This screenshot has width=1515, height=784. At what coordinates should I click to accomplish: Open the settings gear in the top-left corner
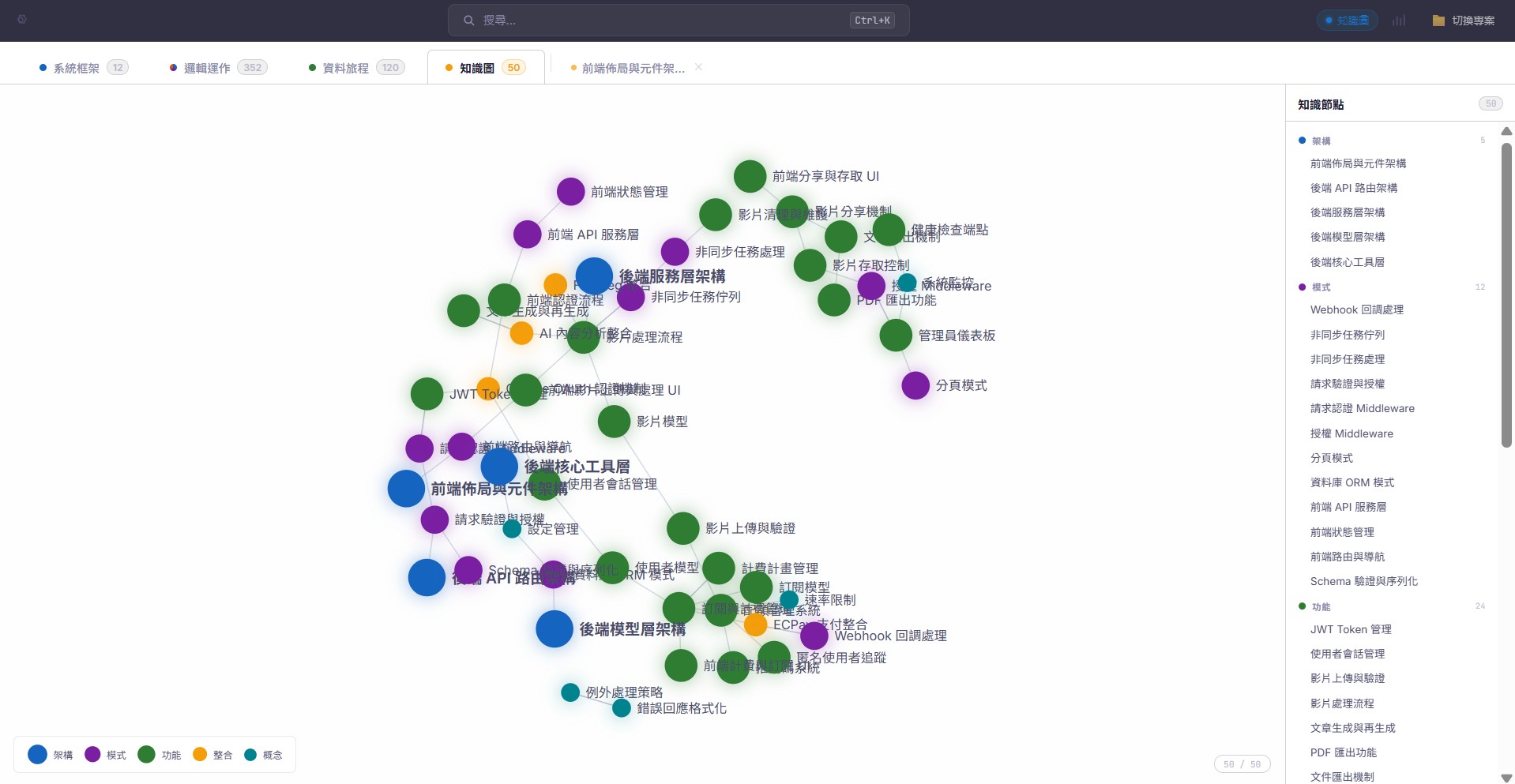(x=22, y=20)
